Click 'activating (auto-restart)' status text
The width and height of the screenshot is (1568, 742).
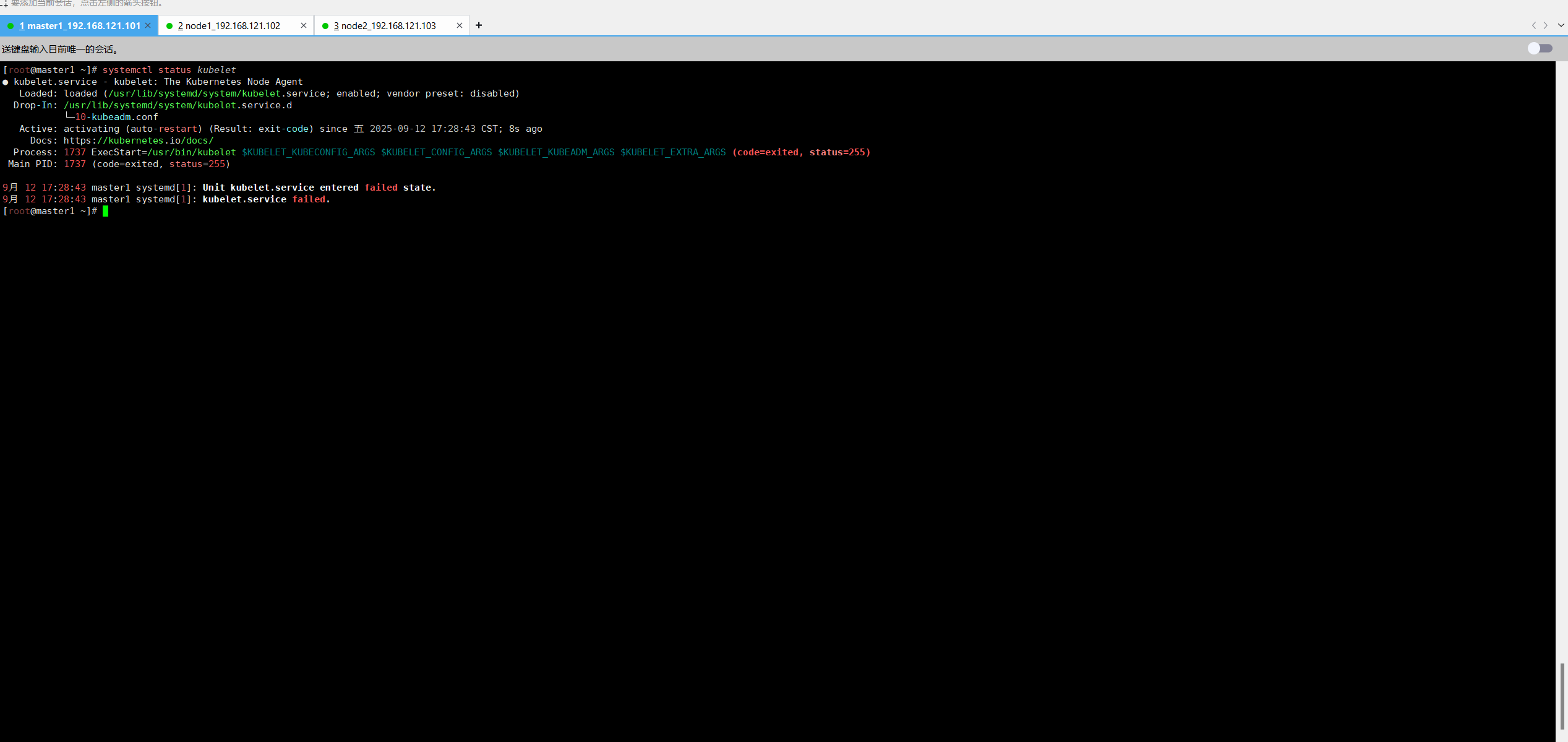[x=133, y=129]
